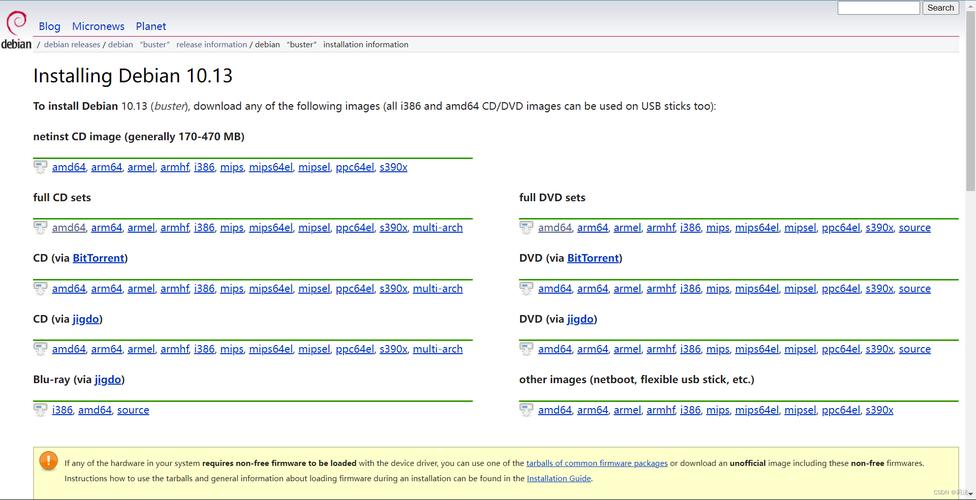Click the full CD sets download icon
Image resolution: width=976 pixels, height=500 pixels.
[x=40, y=227]
